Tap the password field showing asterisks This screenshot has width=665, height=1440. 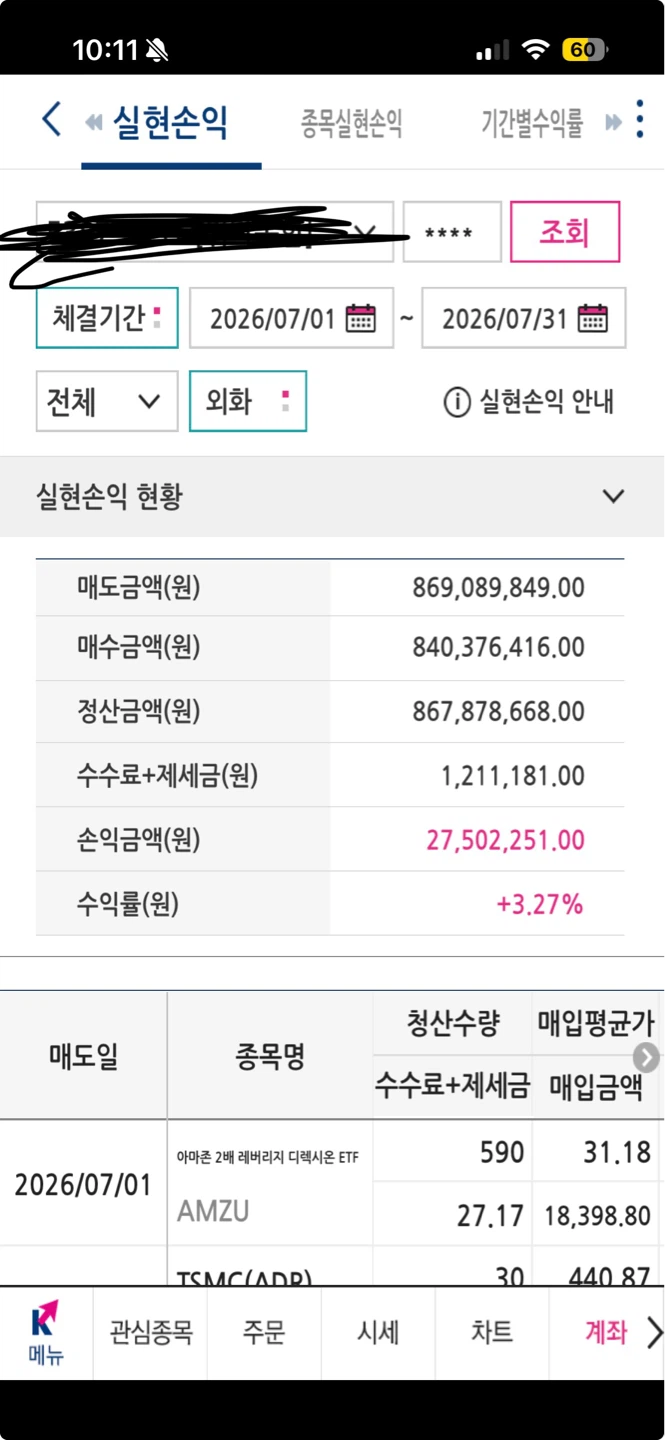(452, 232)
